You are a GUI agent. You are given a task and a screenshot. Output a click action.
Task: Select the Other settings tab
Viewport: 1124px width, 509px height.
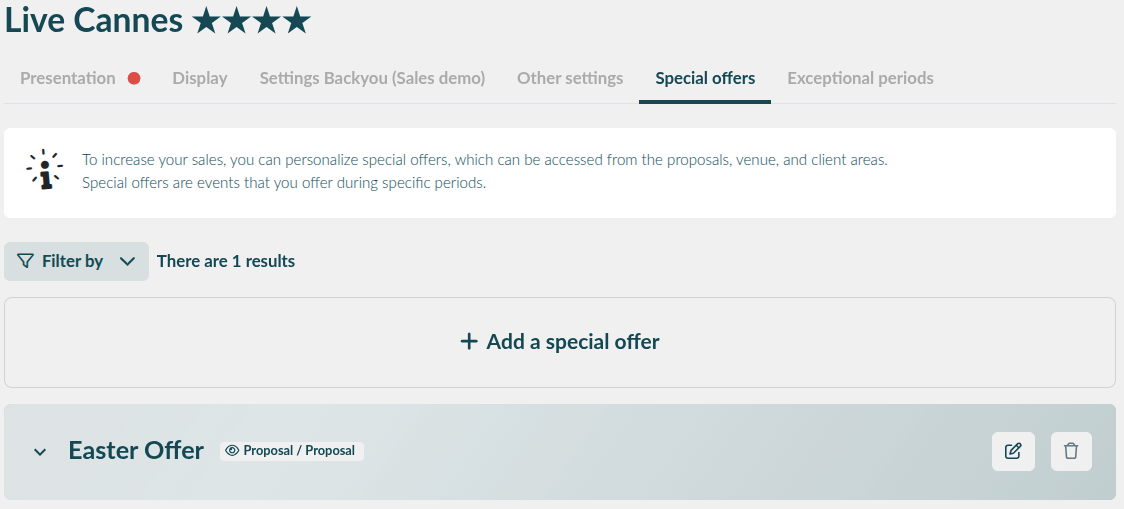coord(570,78)
